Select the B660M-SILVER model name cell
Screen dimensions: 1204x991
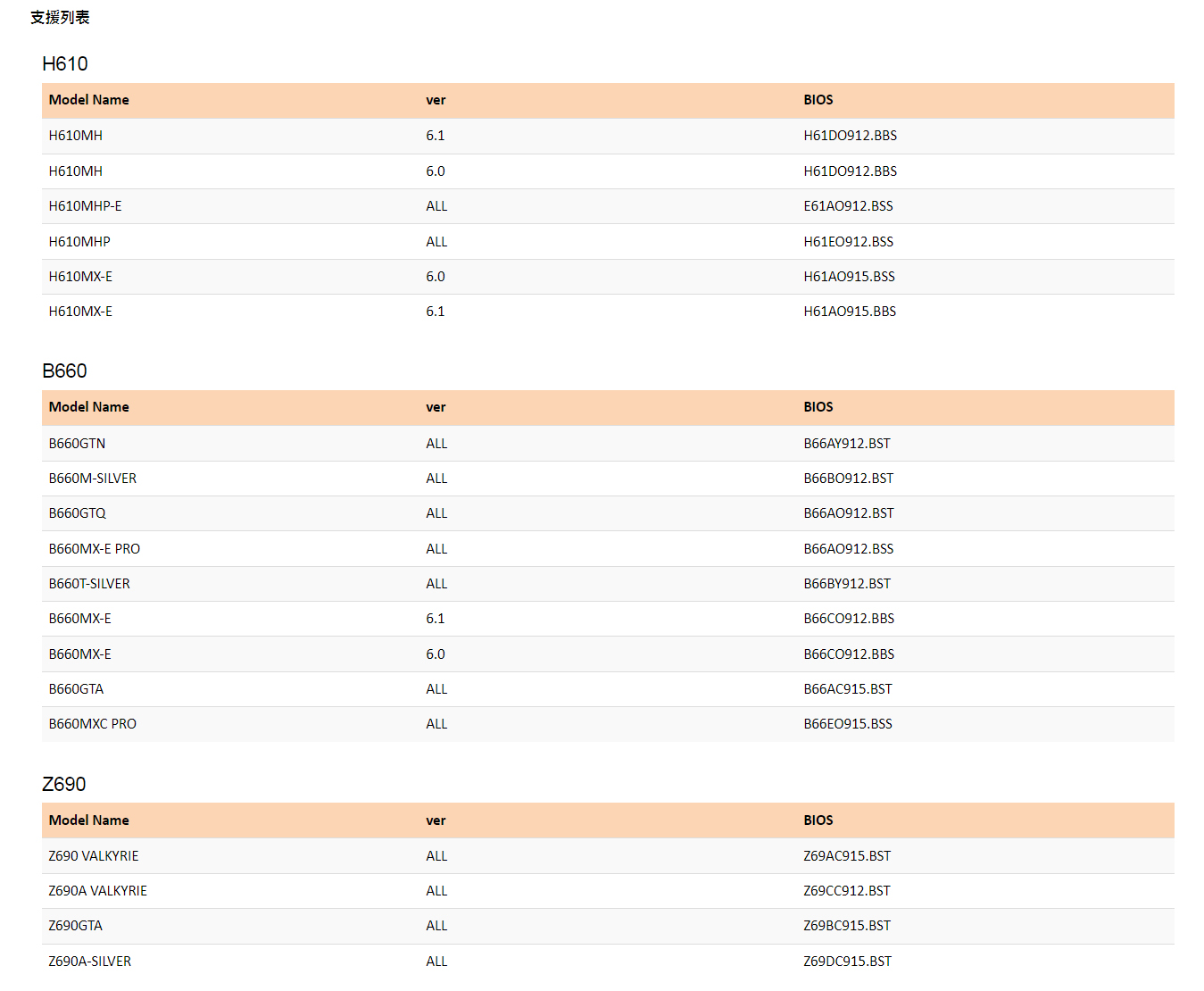click(93, 479)
